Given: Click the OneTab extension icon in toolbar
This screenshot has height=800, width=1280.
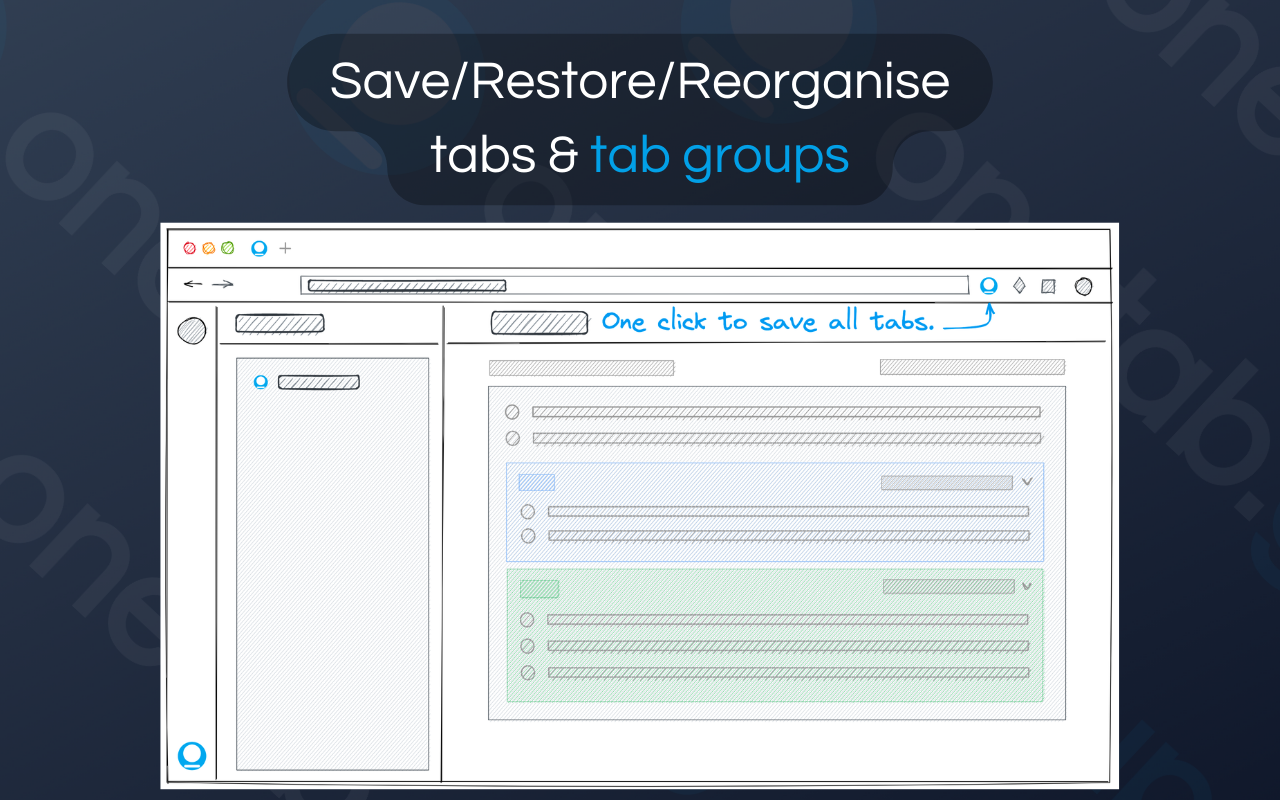Looking at the screenshot, I should coord(989,285).
